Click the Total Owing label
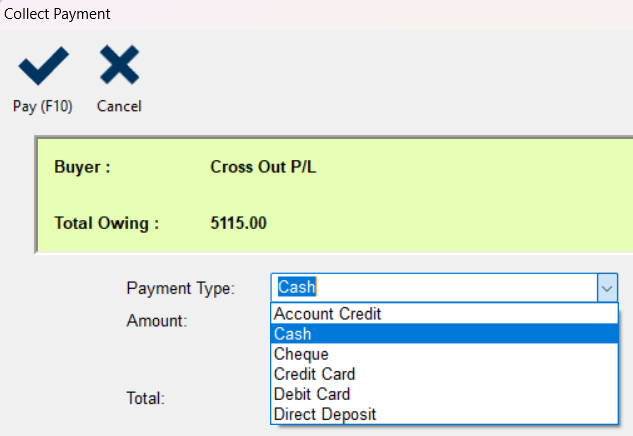Screen dimensions: 633x436 pyautogui.click(x=107, y=222)
